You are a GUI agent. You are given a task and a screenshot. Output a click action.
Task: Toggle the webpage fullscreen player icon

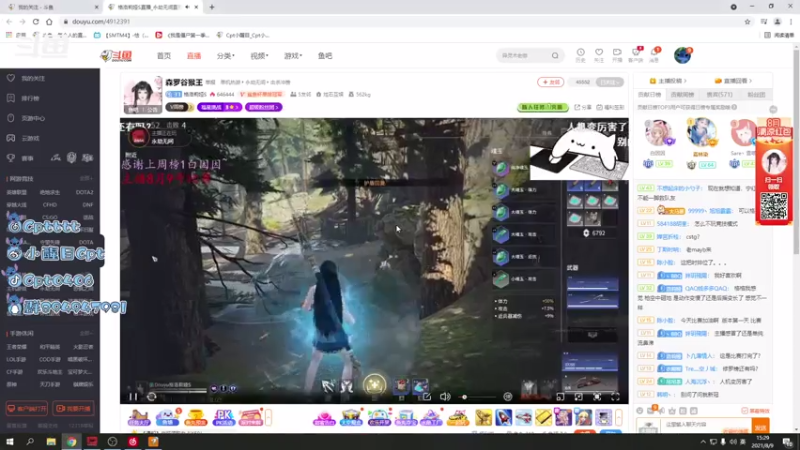[597, 396]
